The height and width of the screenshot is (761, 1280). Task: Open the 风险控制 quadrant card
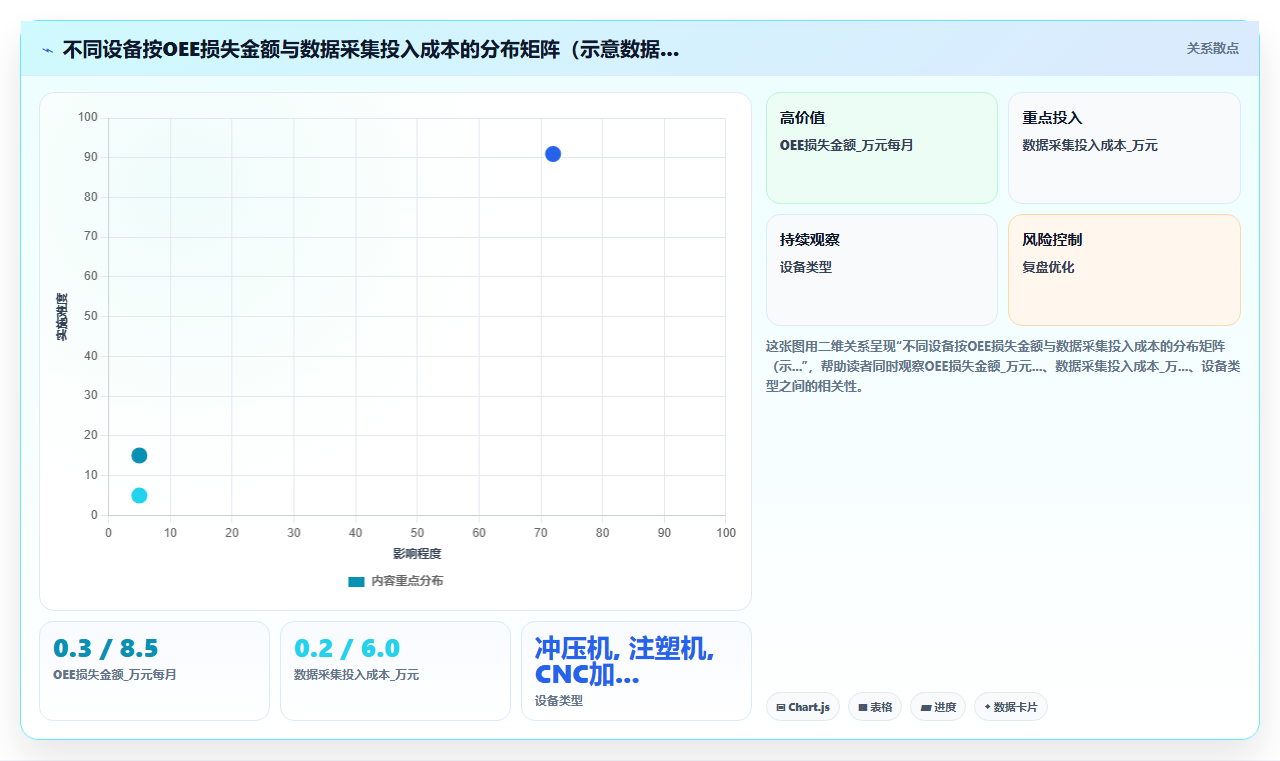point(1124,270)
